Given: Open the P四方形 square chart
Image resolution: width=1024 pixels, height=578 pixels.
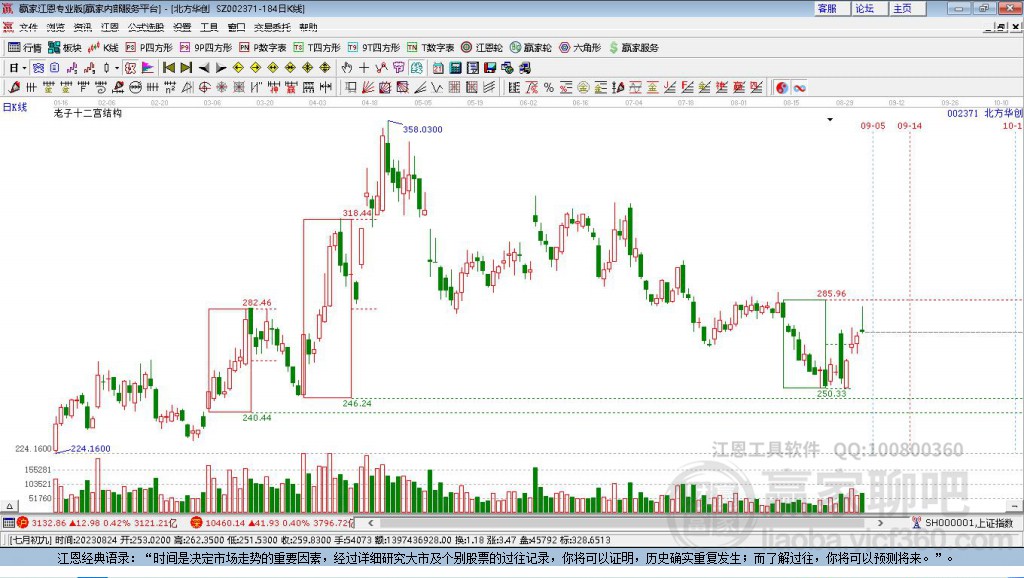Looking at the screenshot, I should pos(148,47).
